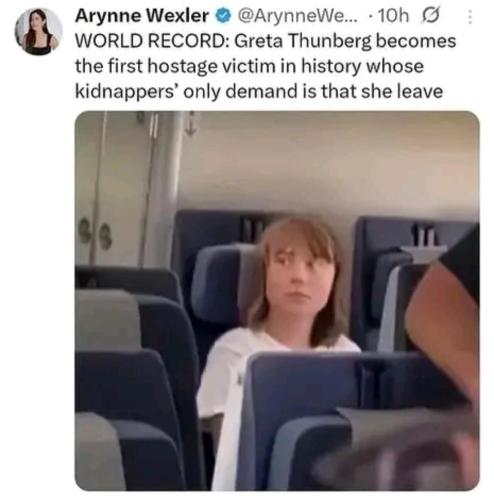Open the @ArynneWe... handle link
Viewport: 494px width, 500px height.
click(x=296, y=16)
